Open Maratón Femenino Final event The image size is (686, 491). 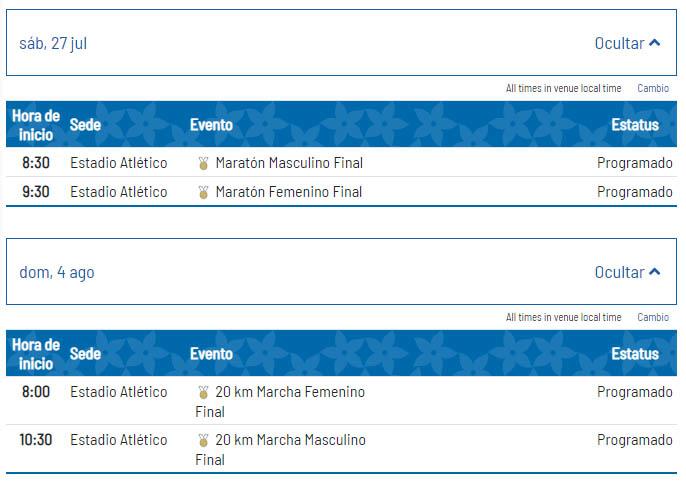tap(289, 192)
